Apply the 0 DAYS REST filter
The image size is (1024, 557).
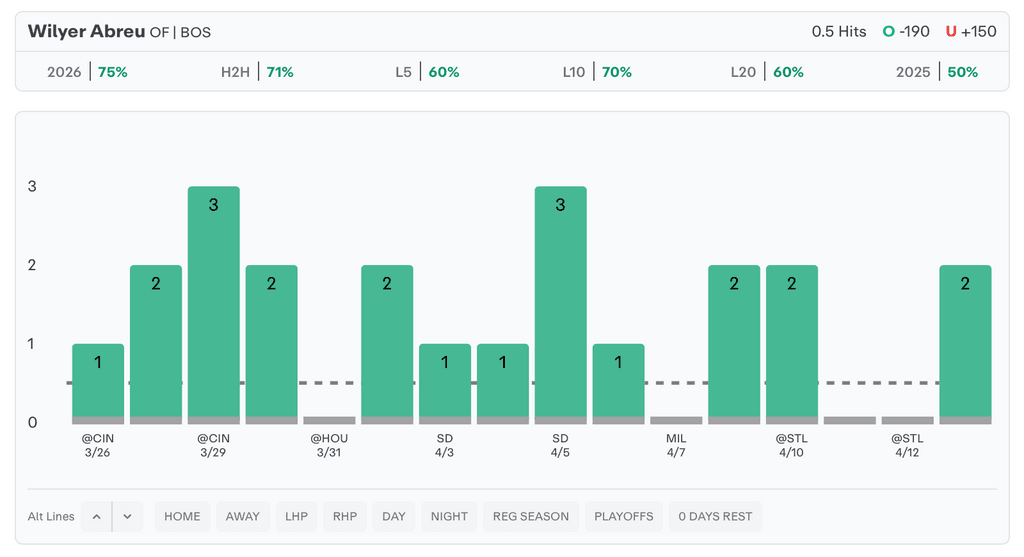click(715, 516)
